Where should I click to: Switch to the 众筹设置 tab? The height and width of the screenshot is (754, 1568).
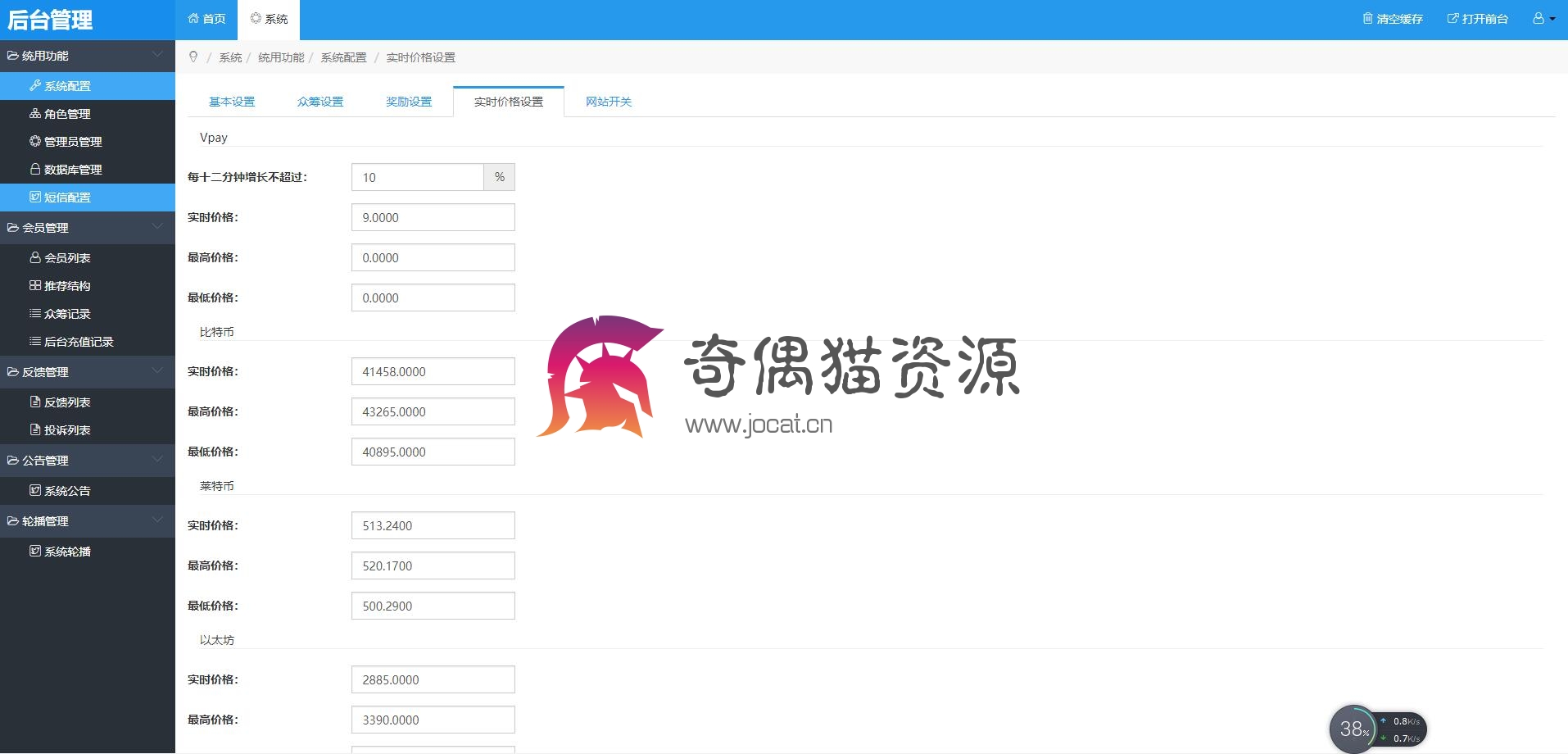pos(320,102)
